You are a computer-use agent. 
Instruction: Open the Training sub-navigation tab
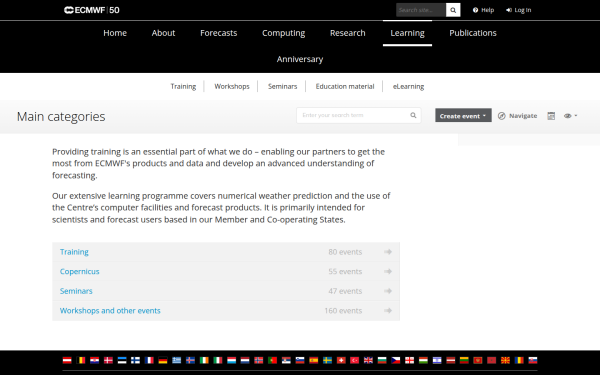tap(183, 86)
